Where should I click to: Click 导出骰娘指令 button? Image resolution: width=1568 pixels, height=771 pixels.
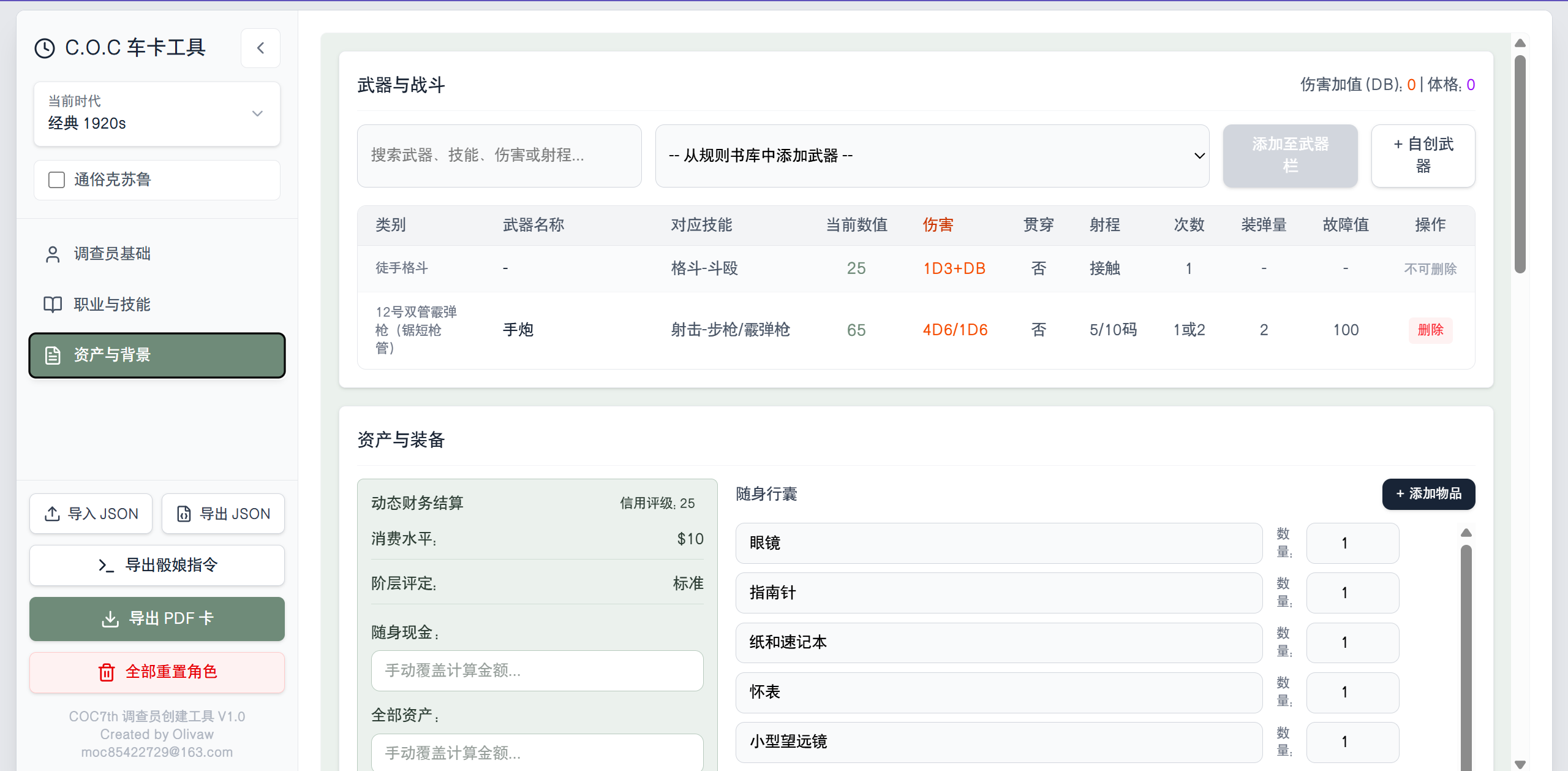tap(157, 565)
